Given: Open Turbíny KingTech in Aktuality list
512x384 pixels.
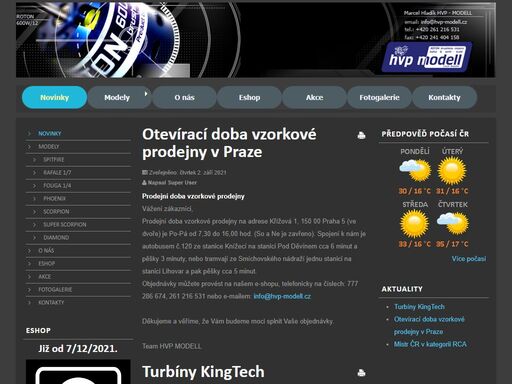Looking at the screenshot, I should pos(419,307).
